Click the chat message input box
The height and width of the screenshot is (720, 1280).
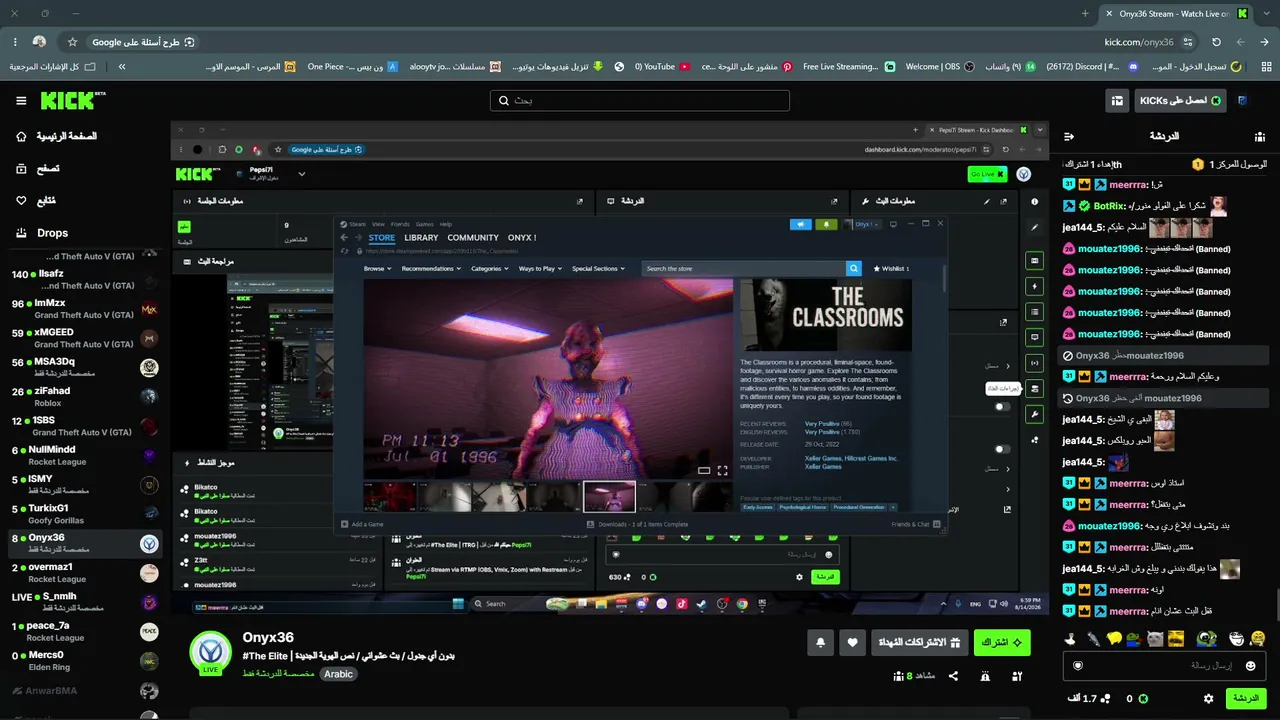pyautogui.click(x=1165, y=665)
